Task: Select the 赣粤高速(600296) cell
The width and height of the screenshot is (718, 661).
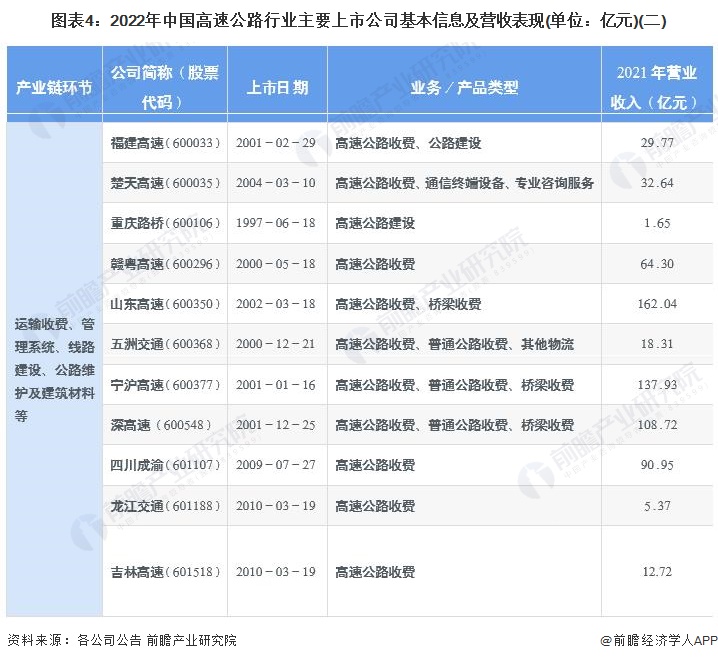Action: 165,264
